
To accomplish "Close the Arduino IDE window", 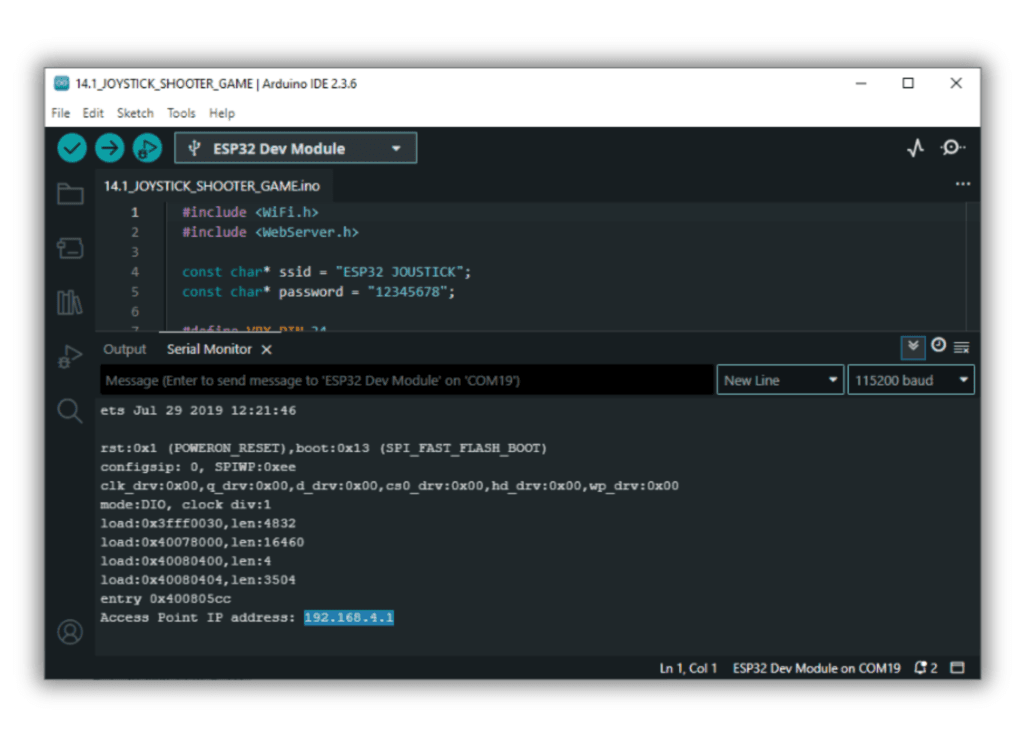I will [x=955, y=83].
